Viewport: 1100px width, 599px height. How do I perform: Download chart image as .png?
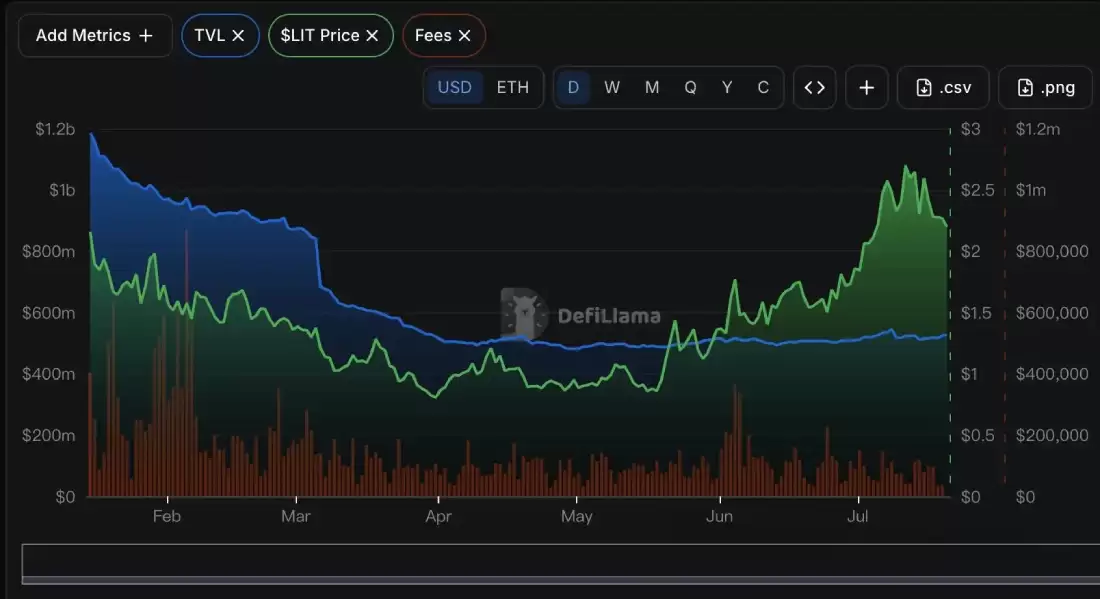coord(1045,88)
